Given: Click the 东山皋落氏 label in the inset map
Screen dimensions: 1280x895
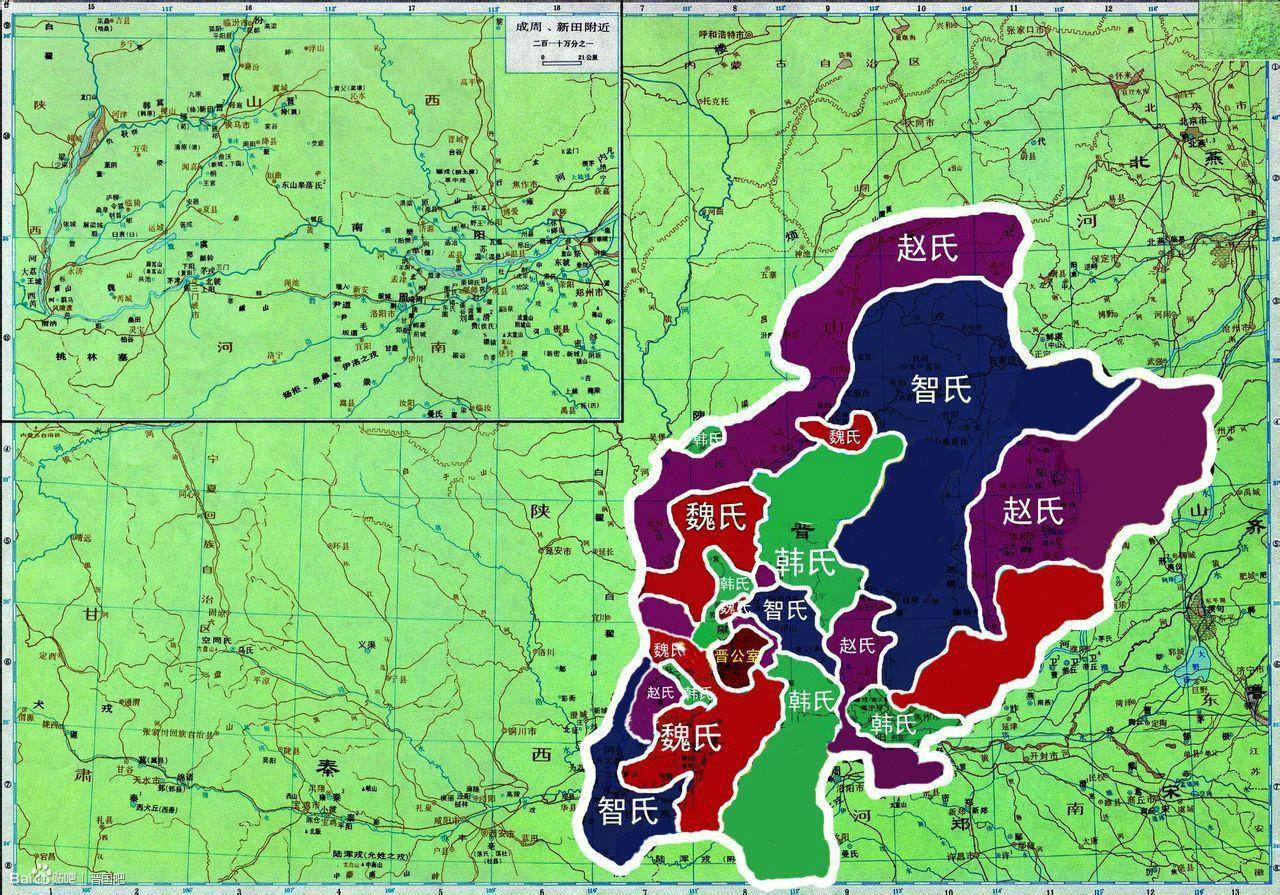Looking at the screenshot, I should tap(302, 184).
